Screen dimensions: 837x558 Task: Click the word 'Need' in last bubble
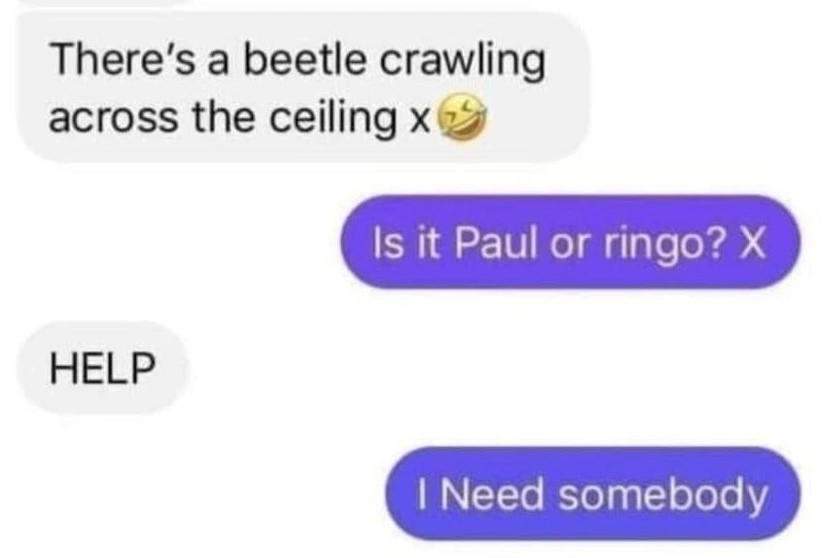492,494
